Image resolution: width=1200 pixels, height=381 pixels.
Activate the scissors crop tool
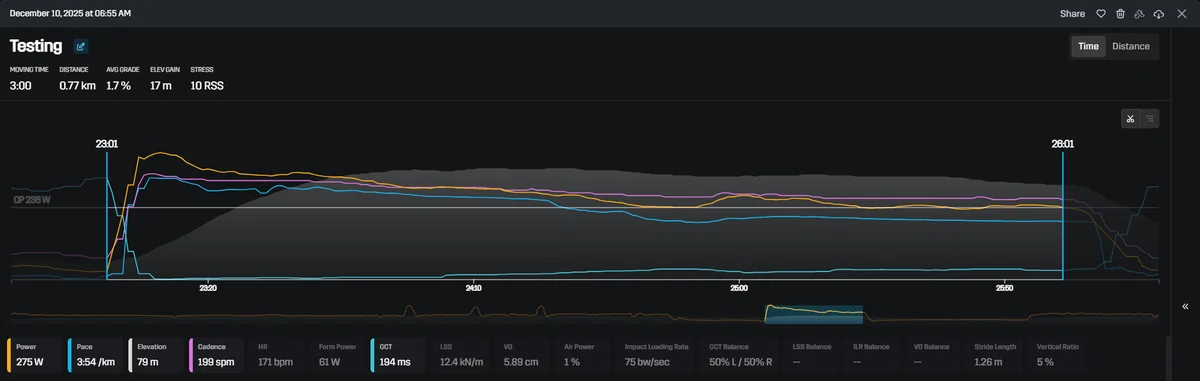1130,118
